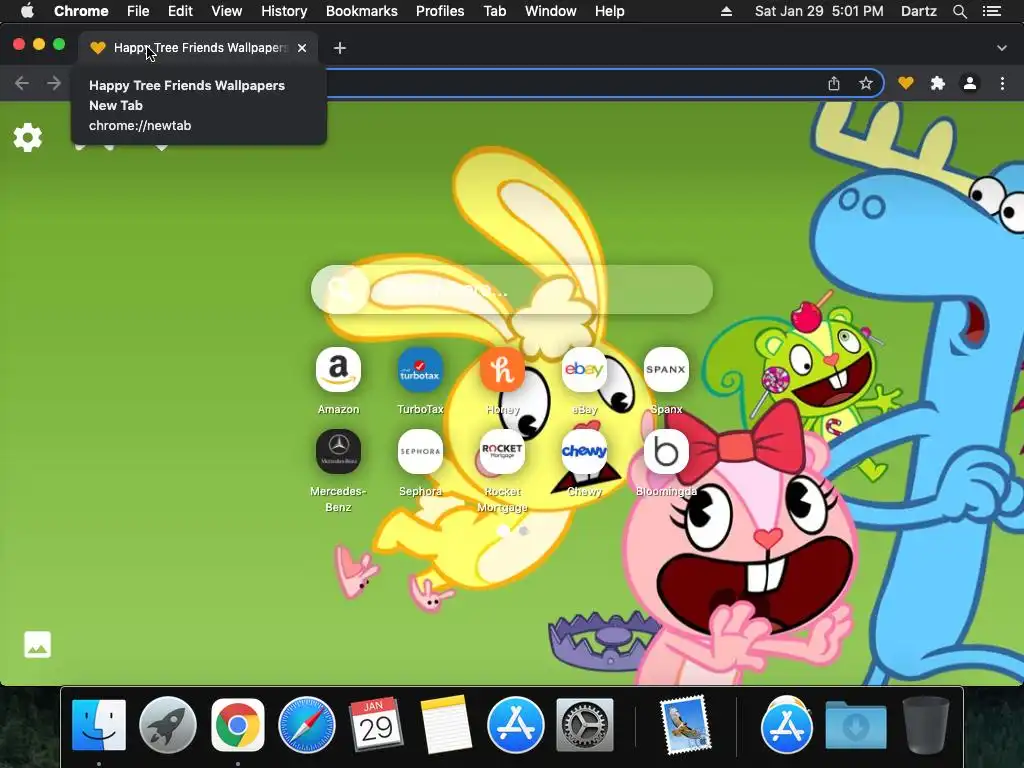
Task: Open the Mail stamp icon in Dock
Action: (x=685, y=724)
